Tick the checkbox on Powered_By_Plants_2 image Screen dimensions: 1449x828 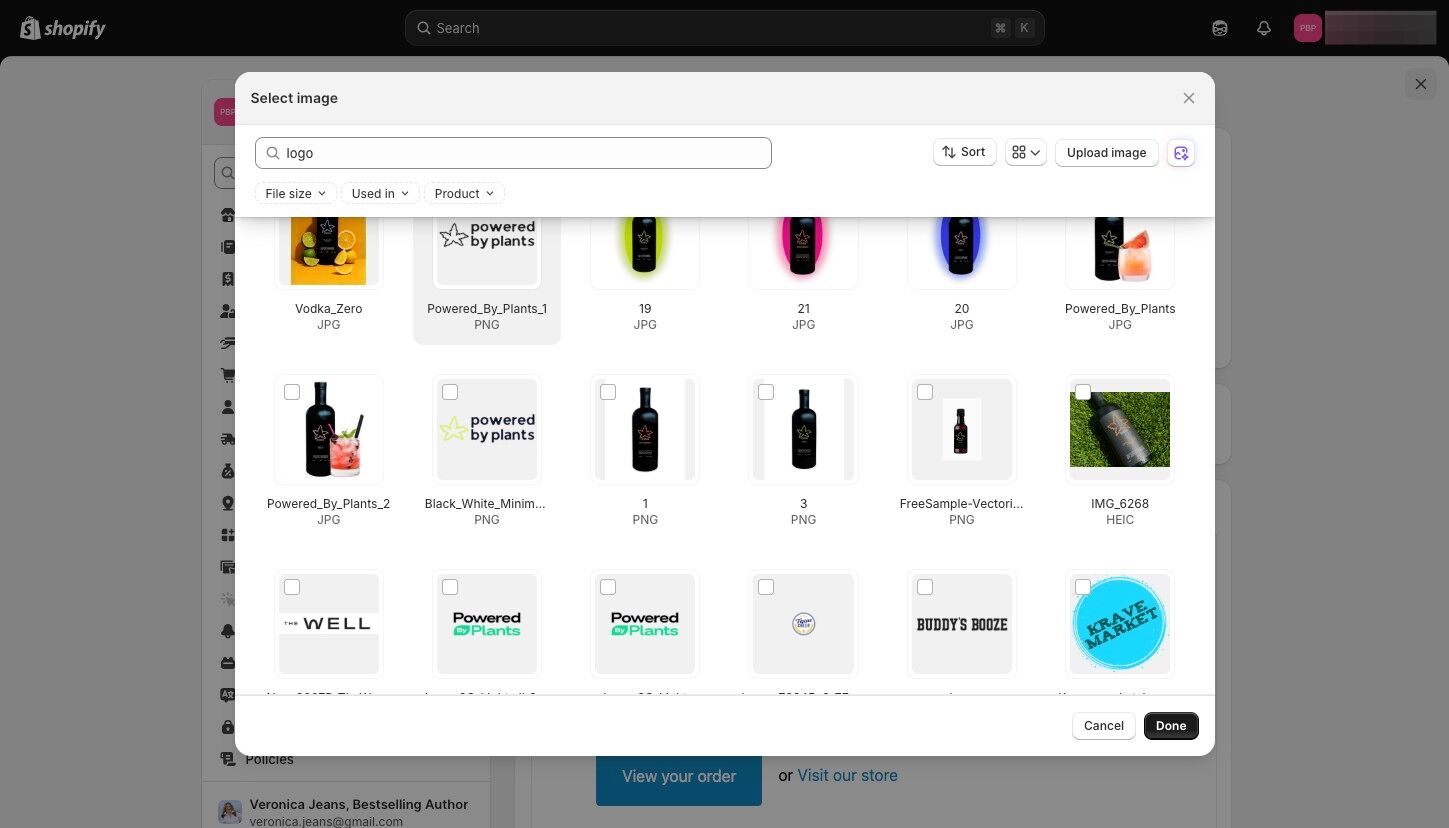(x=292, y=392)
